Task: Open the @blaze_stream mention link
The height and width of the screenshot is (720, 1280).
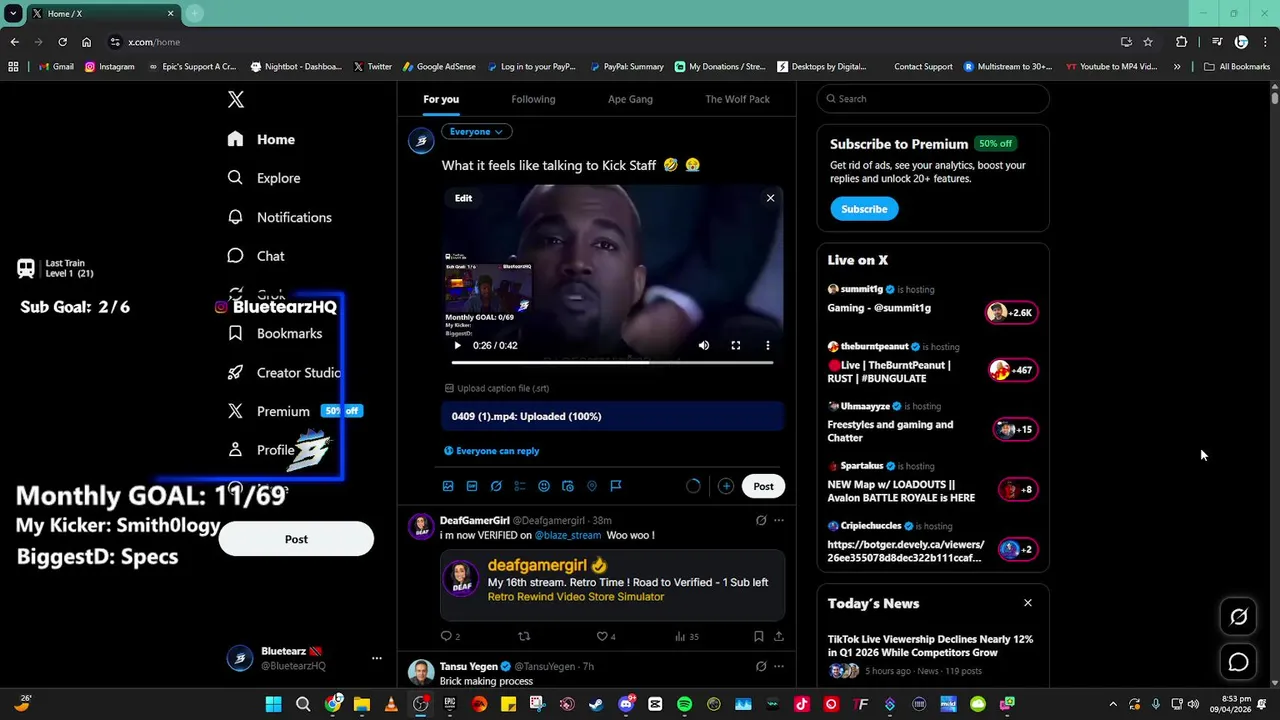Action: [x=567, y=535]
